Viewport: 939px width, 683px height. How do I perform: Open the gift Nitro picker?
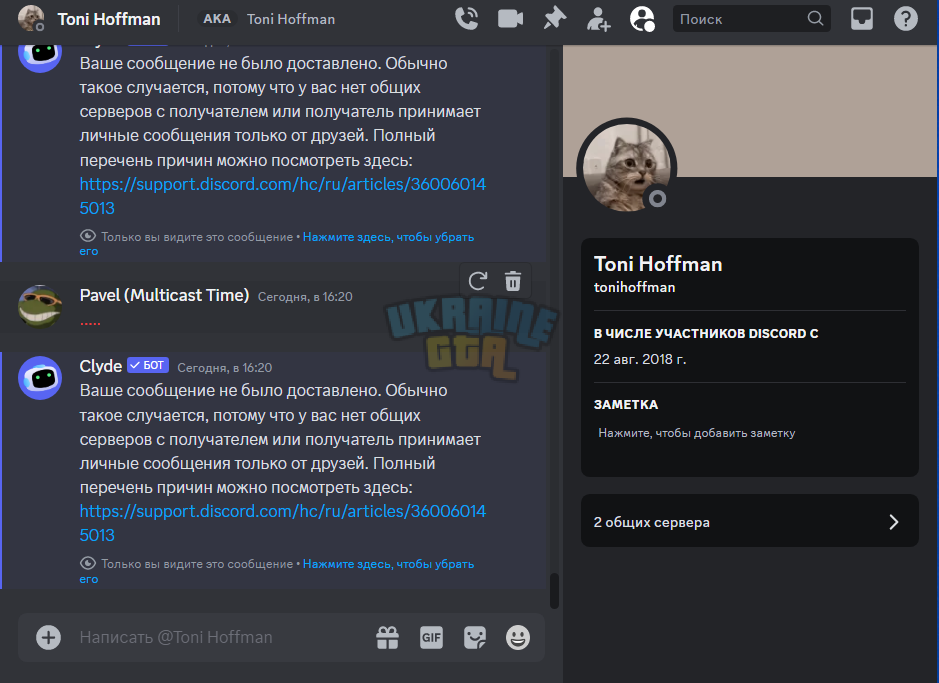[387, 638]
